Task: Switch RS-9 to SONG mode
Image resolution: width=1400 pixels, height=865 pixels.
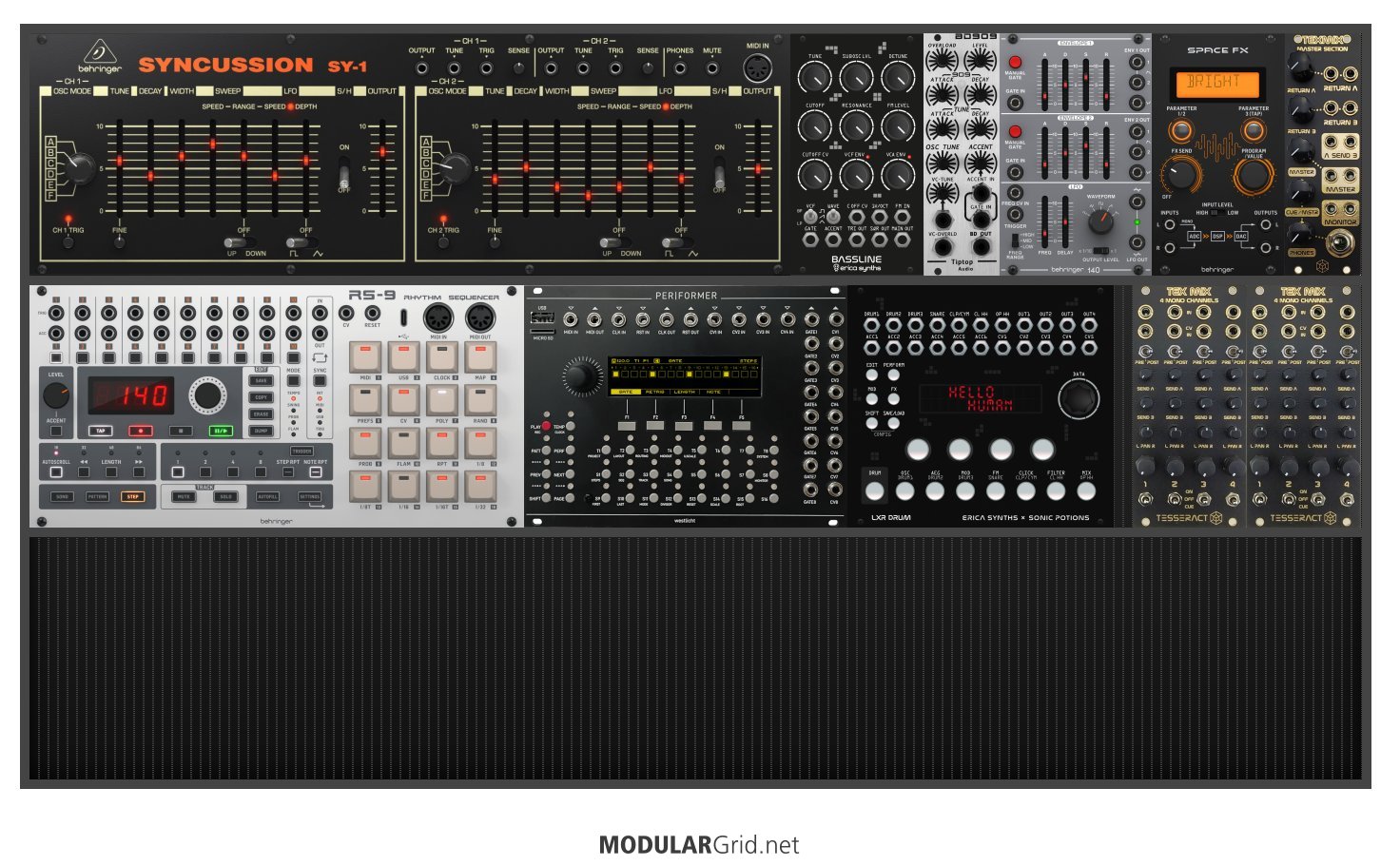Action: click(x=62, y=496)
